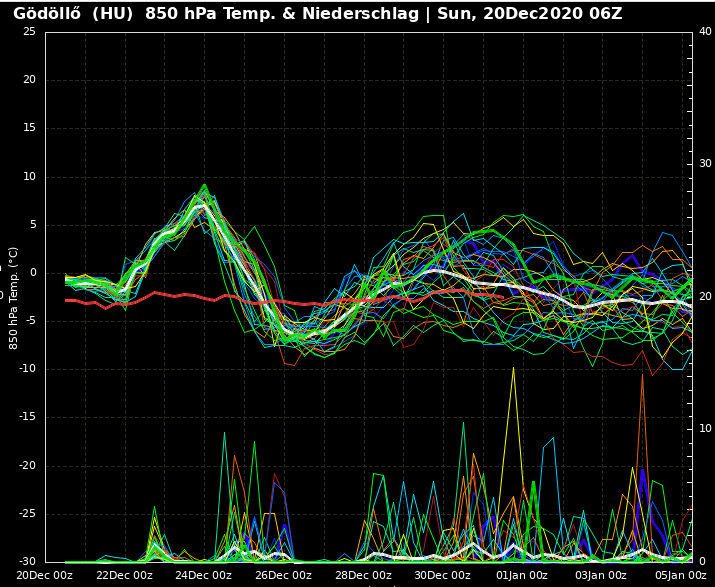Image resolution: width=715 pixels, height=587 pixels.
Task: Pick the 26Dec 00z time label
Action: point(283,575)
